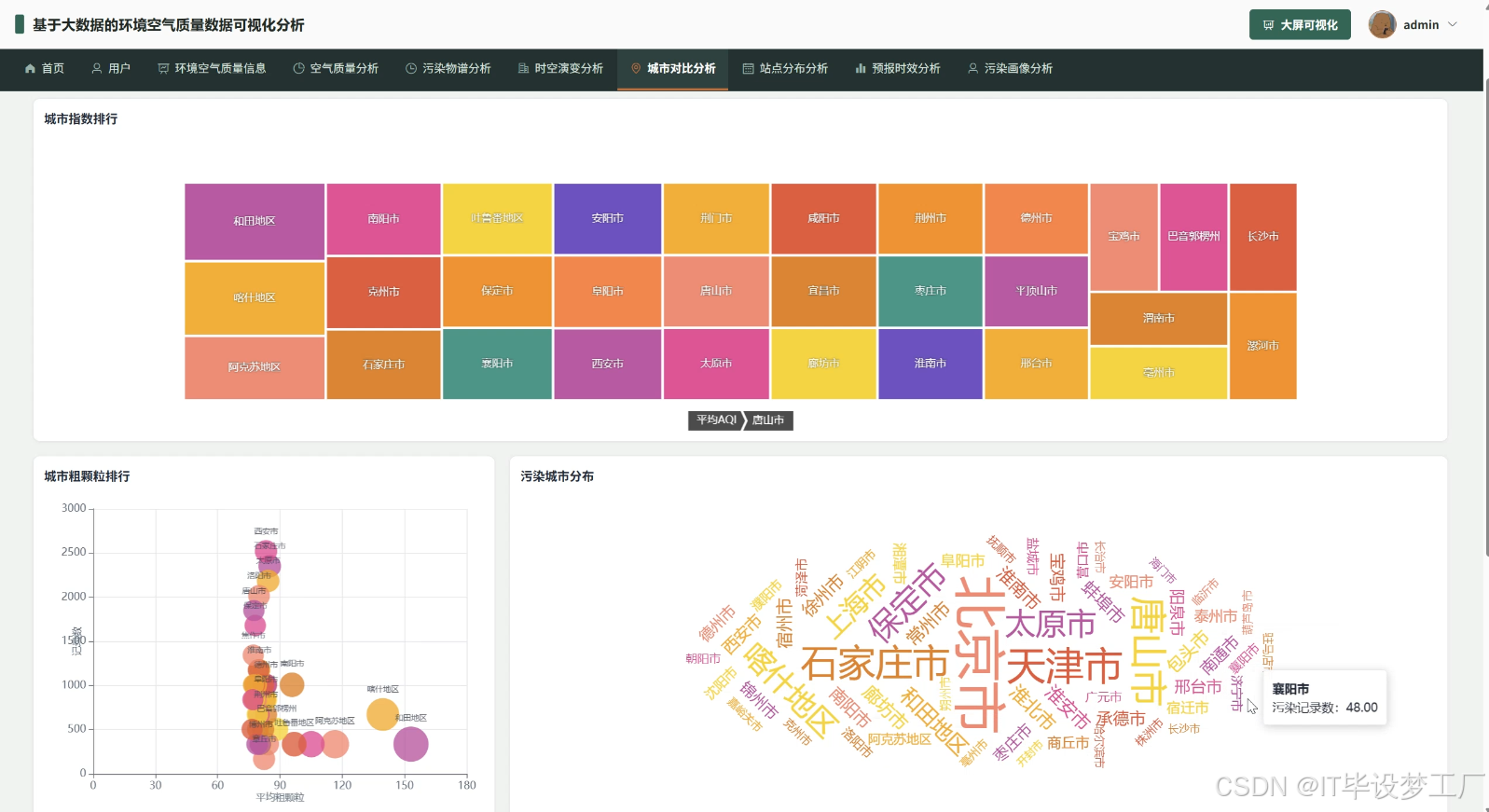Click the 南阳市 treemap cell
The height and width of the screenshot is (812, 1489).
(x=383, y=219)
